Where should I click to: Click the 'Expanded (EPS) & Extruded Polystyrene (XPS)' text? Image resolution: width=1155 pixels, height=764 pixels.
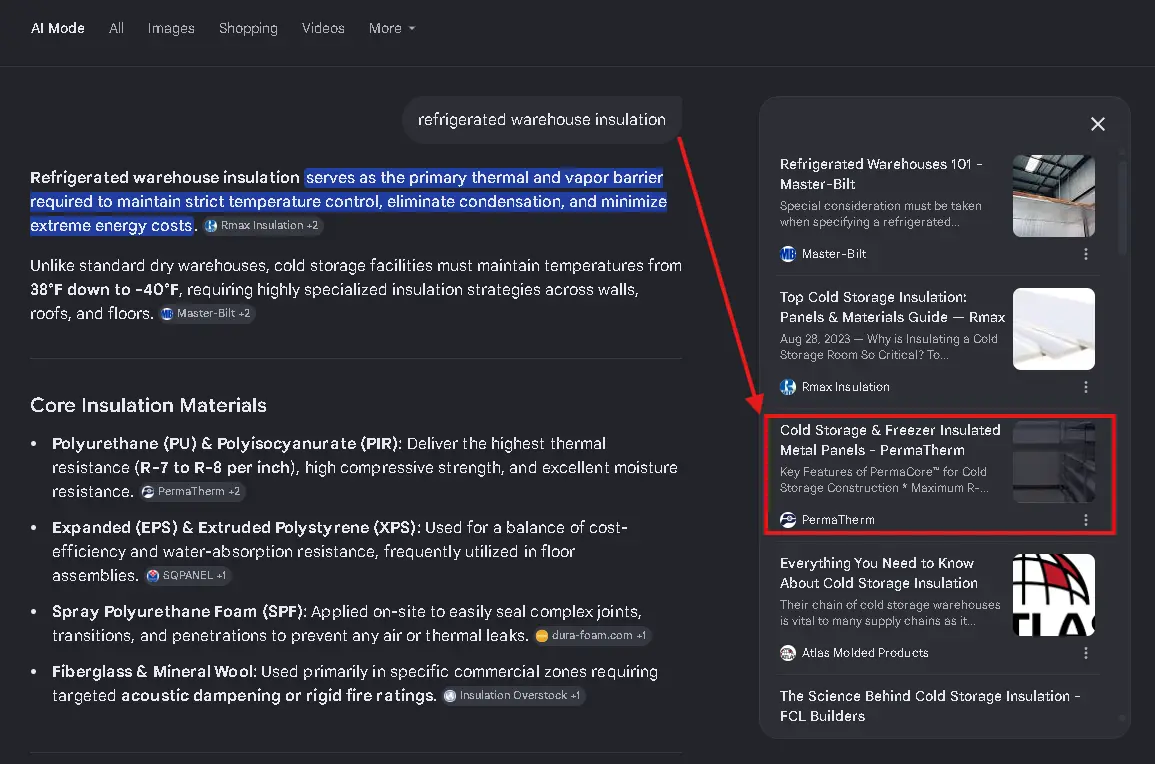(236, 528)
